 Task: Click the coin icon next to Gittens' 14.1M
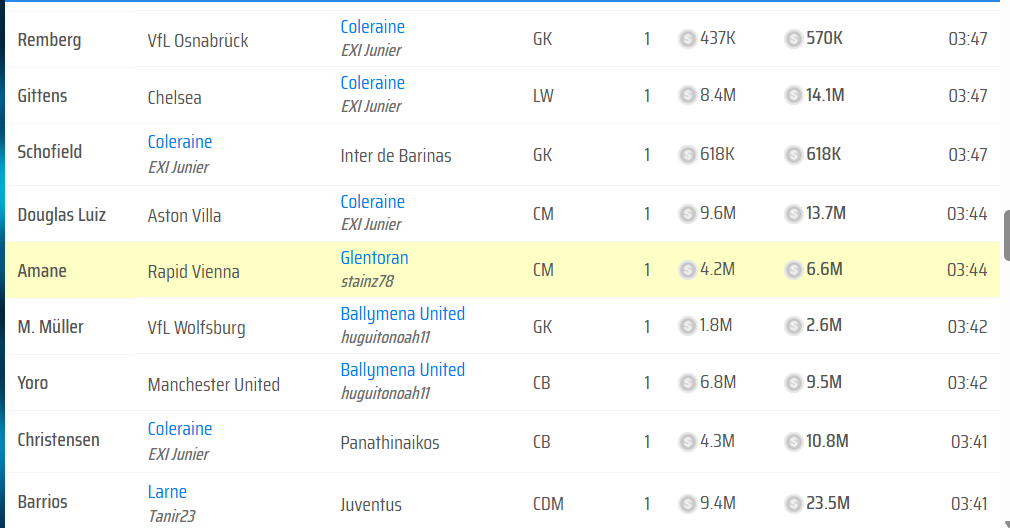(793, 95)
